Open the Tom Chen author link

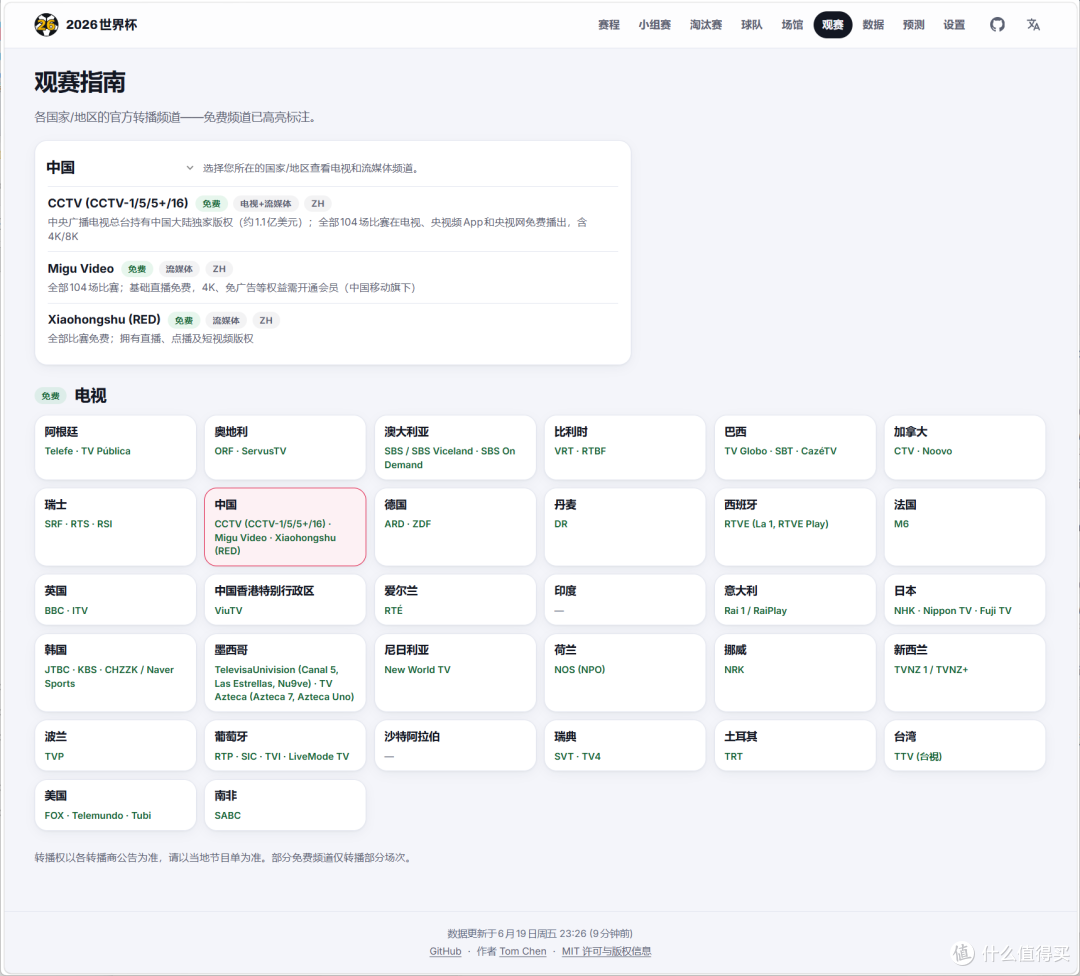(523, 951)
